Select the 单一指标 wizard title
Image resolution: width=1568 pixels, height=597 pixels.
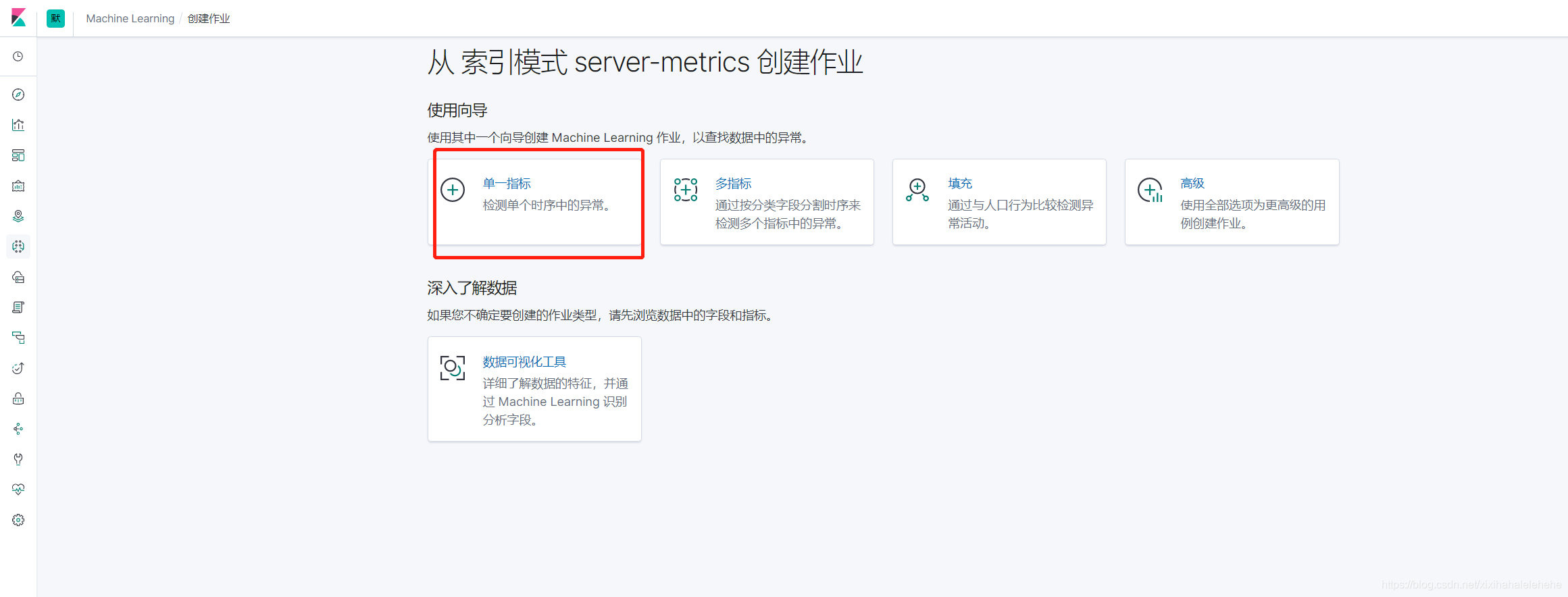pyautogui.click(x=507, y=184)
